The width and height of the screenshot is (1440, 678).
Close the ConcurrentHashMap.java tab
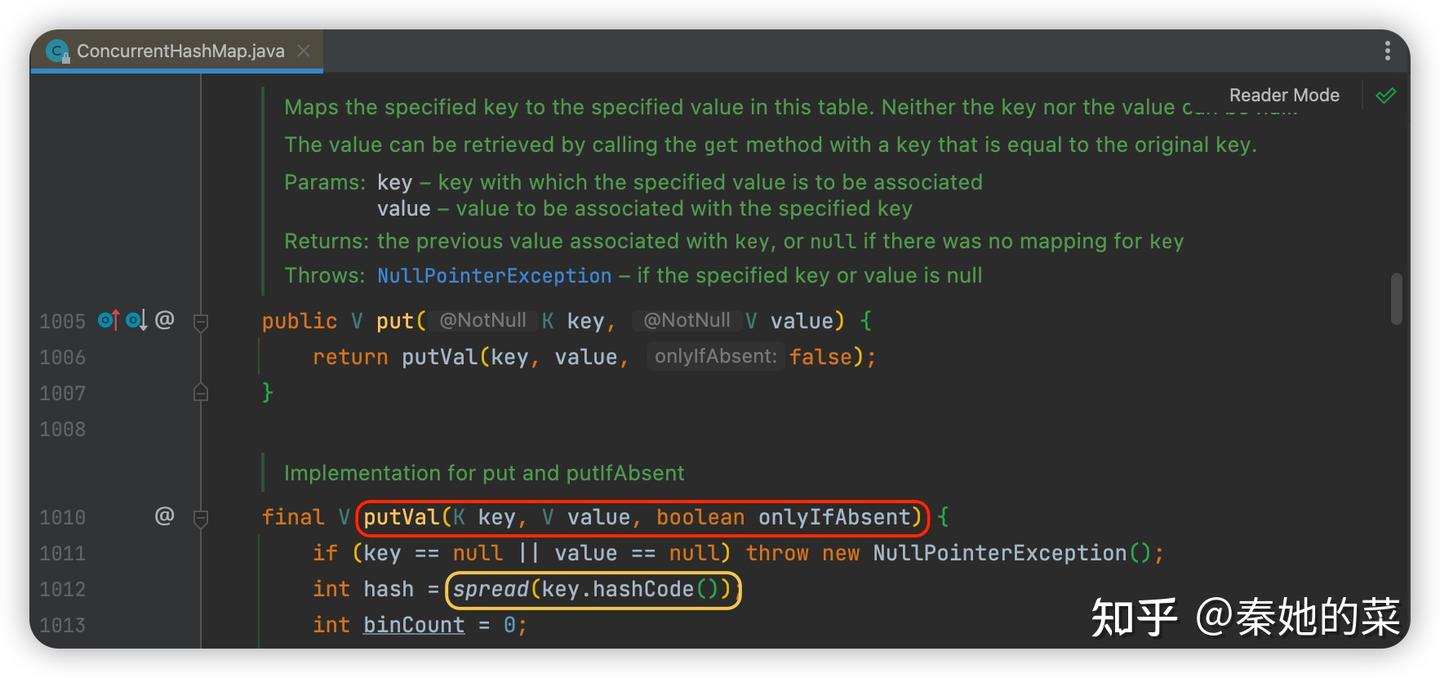coord(304,51)
